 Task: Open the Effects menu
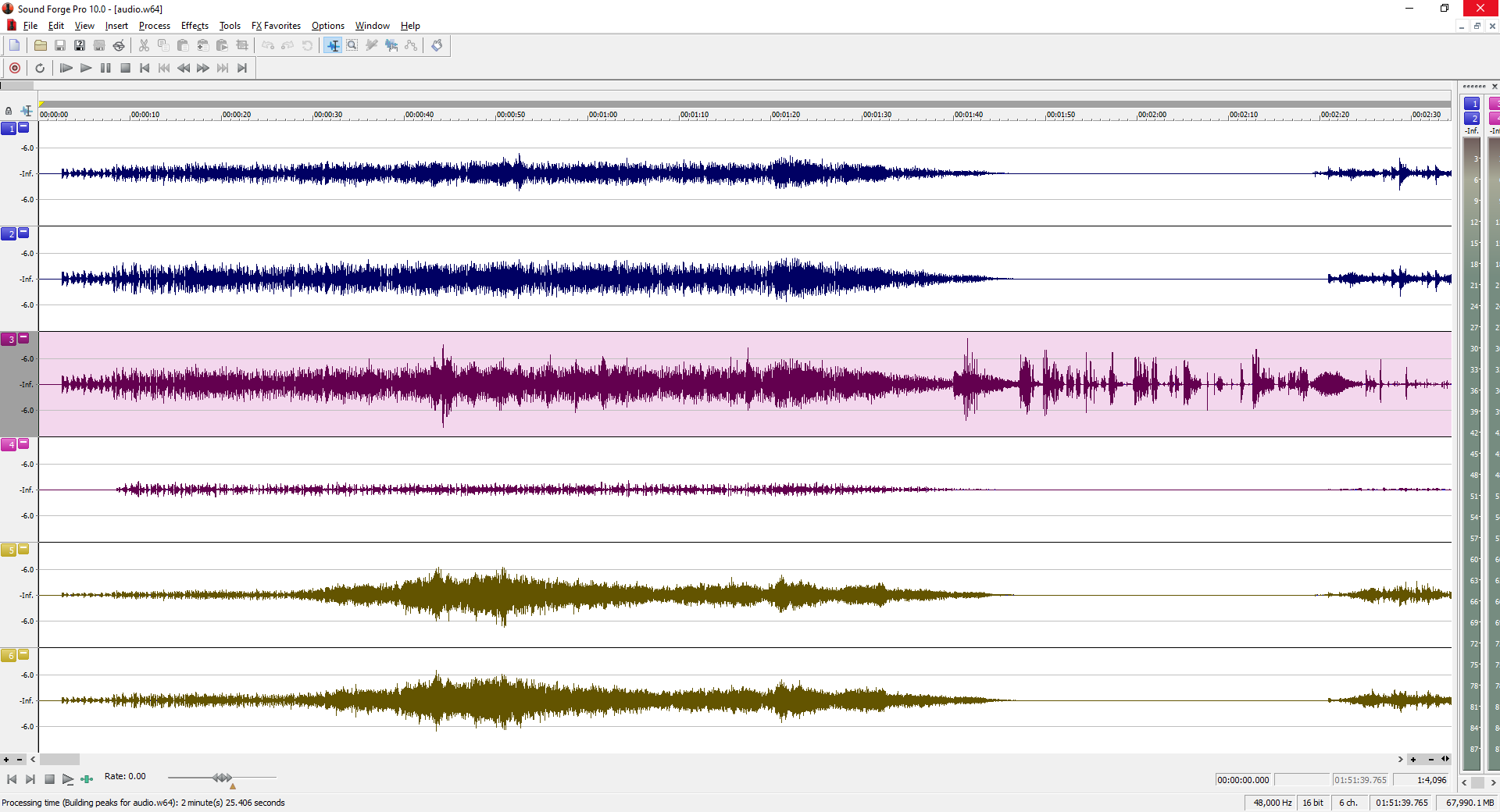click(195, 26)
